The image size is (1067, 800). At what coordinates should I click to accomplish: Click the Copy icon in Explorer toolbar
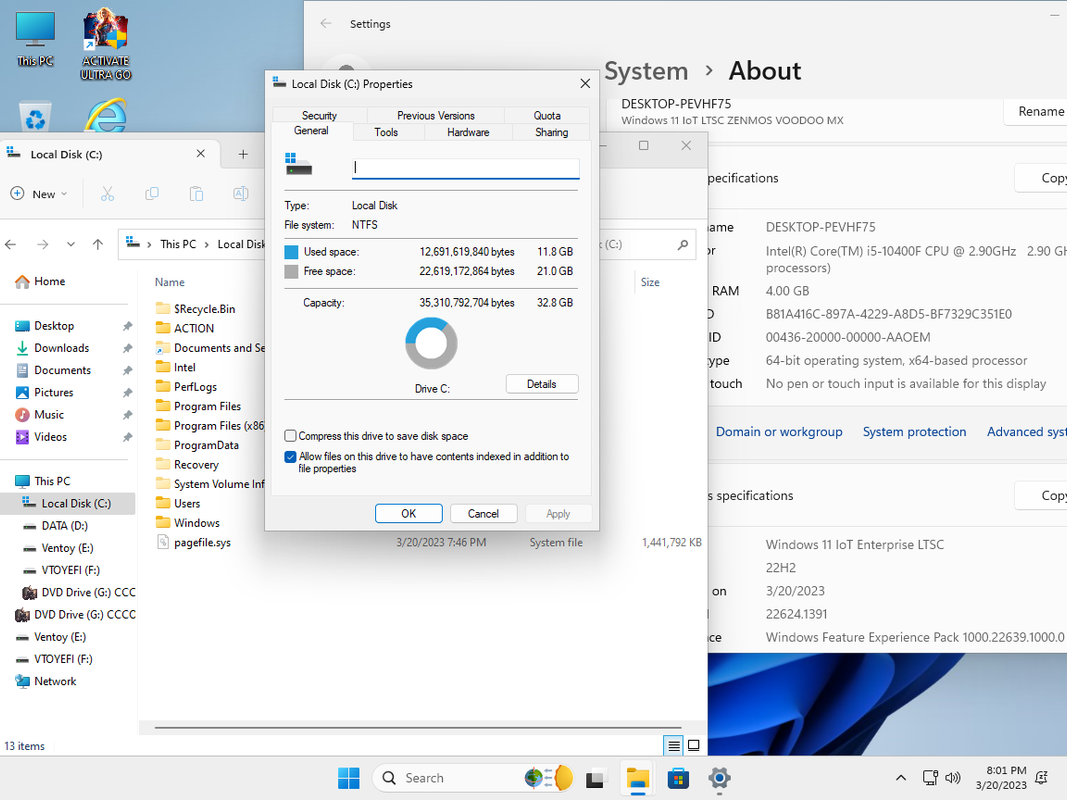pyautogui.click(x=152, y=194)
